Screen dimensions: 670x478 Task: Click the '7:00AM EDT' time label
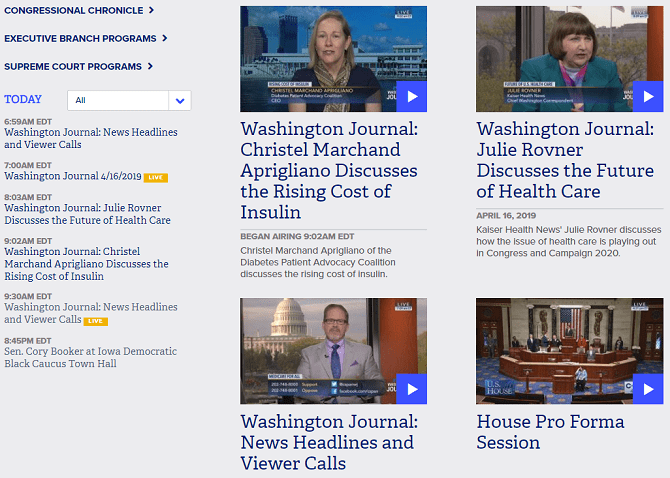point(28,165)
